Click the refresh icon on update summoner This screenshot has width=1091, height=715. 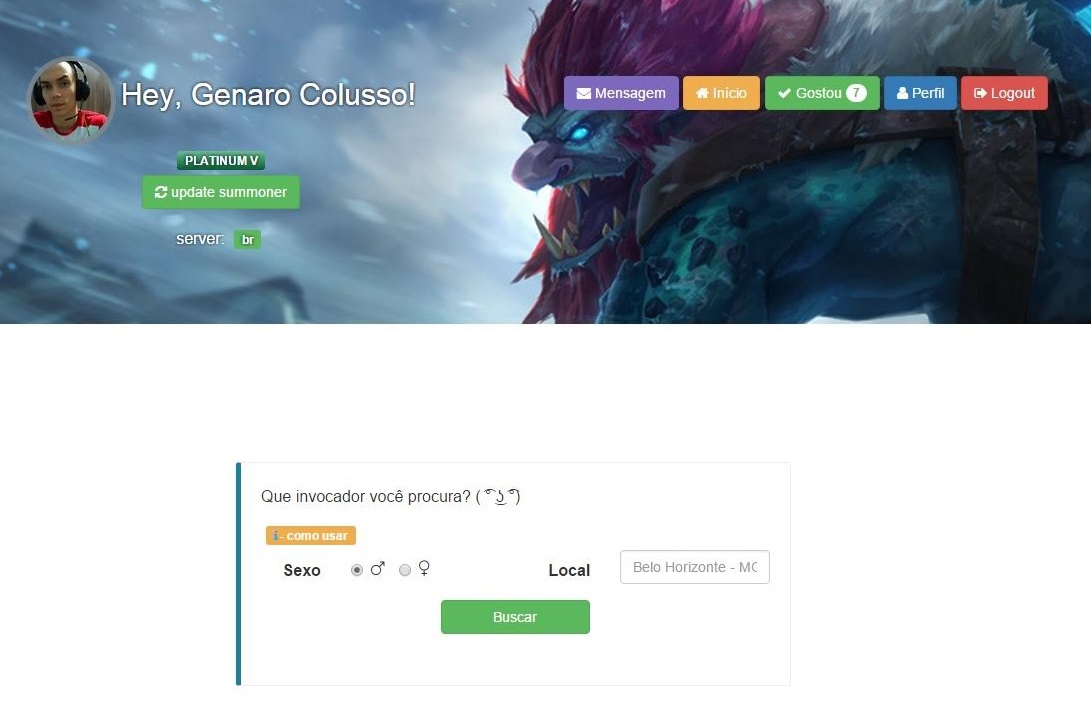point(161,192)
